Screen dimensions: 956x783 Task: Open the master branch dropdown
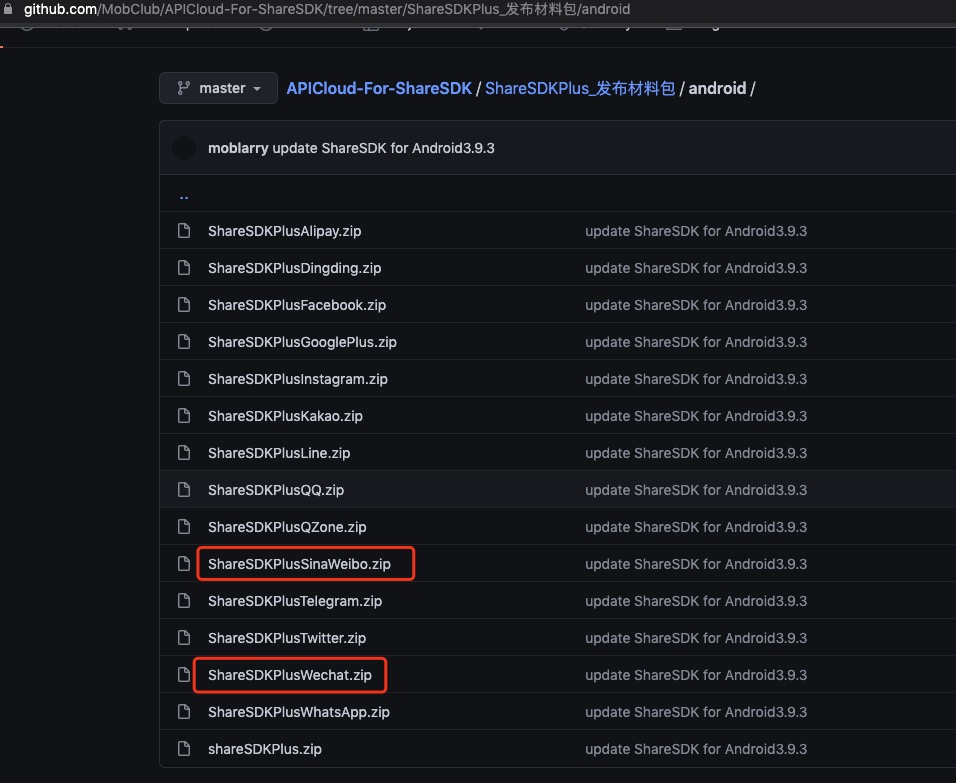[218, 88]
